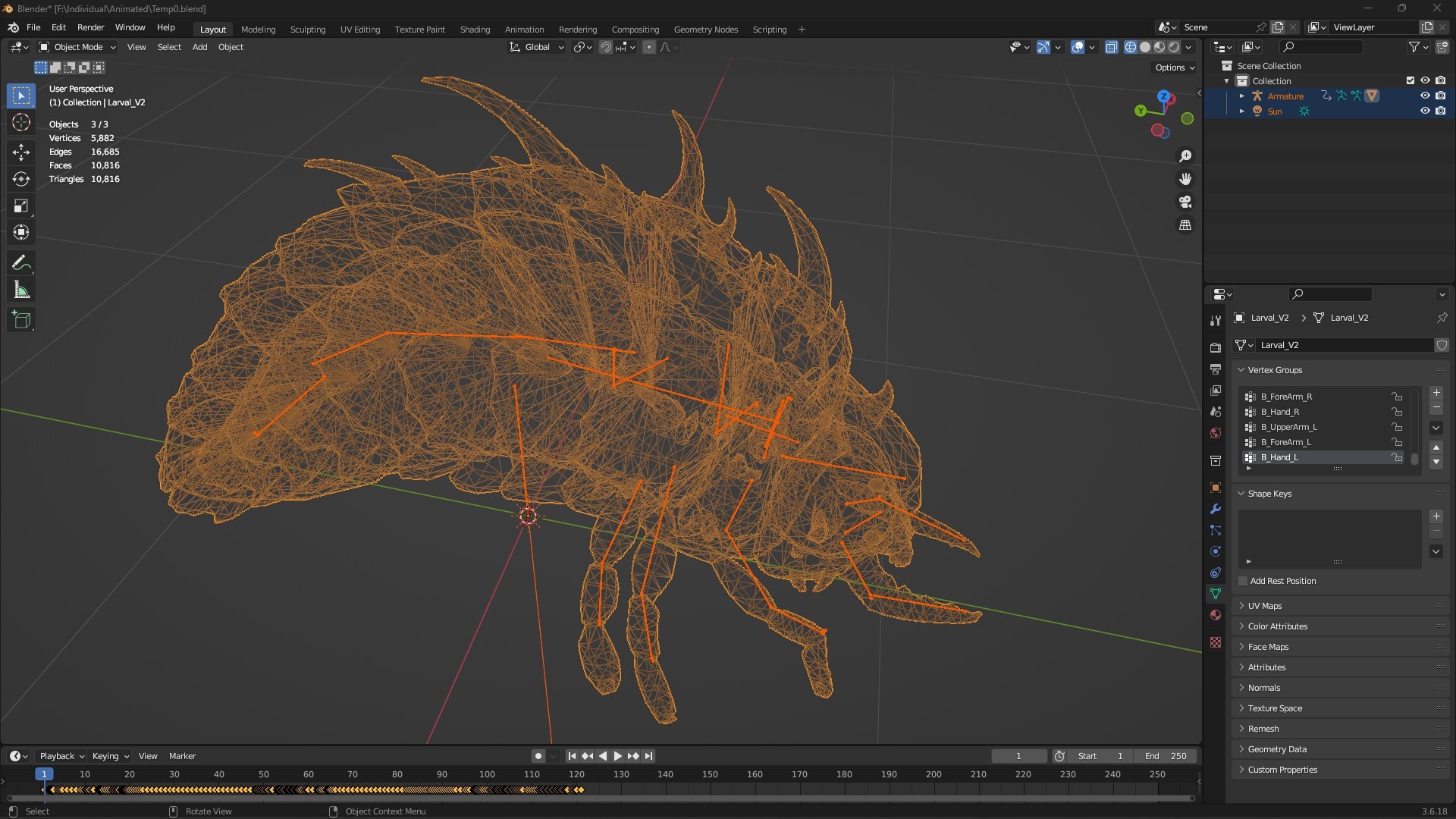Click End frame 250 field

1166,756
